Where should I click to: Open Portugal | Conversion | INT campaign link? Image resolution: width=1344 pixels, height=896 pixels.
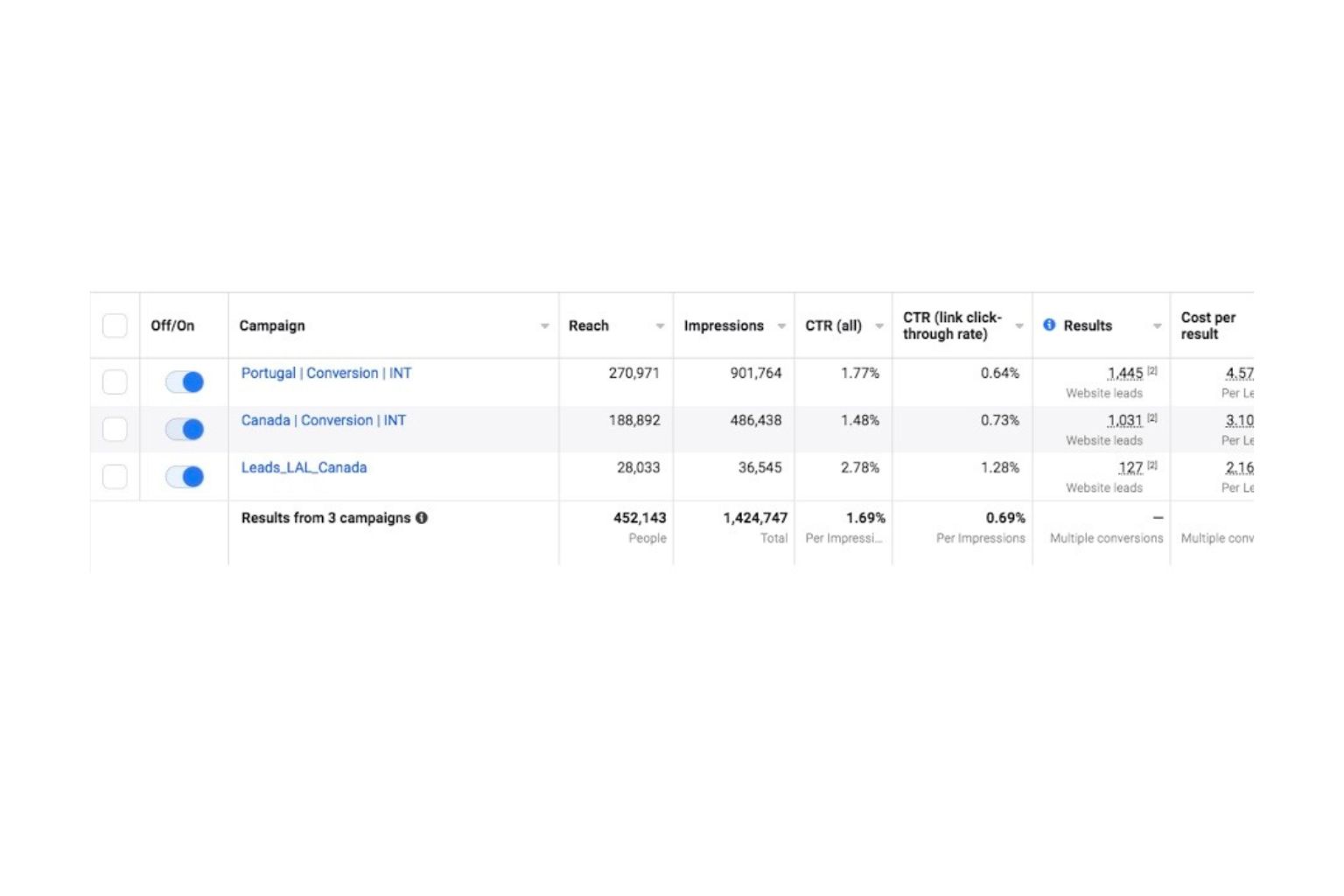pyautogui.click(x=326, y=373)
